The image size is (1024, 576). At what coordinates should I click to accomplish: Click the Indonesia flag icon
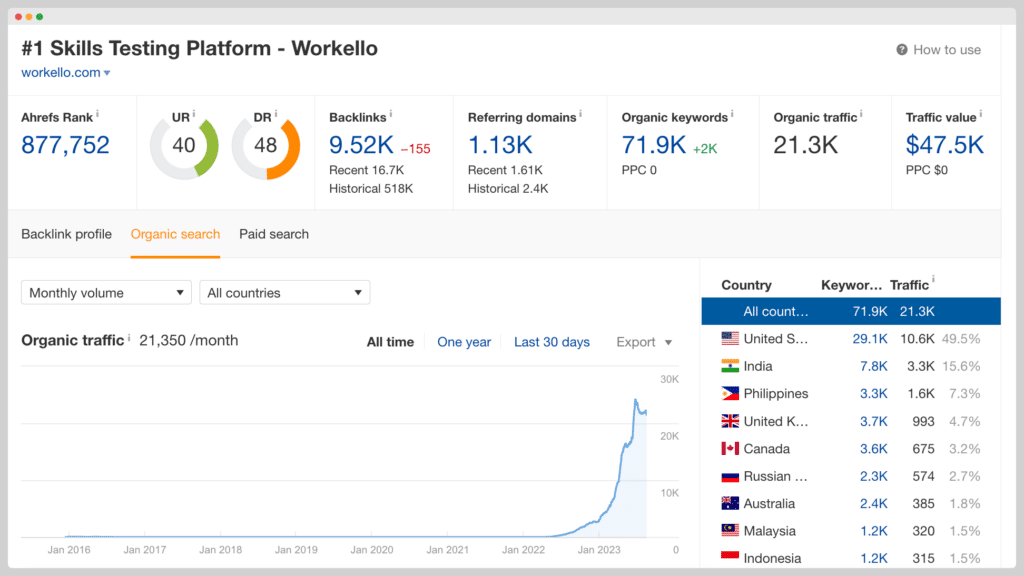point(730,557)
